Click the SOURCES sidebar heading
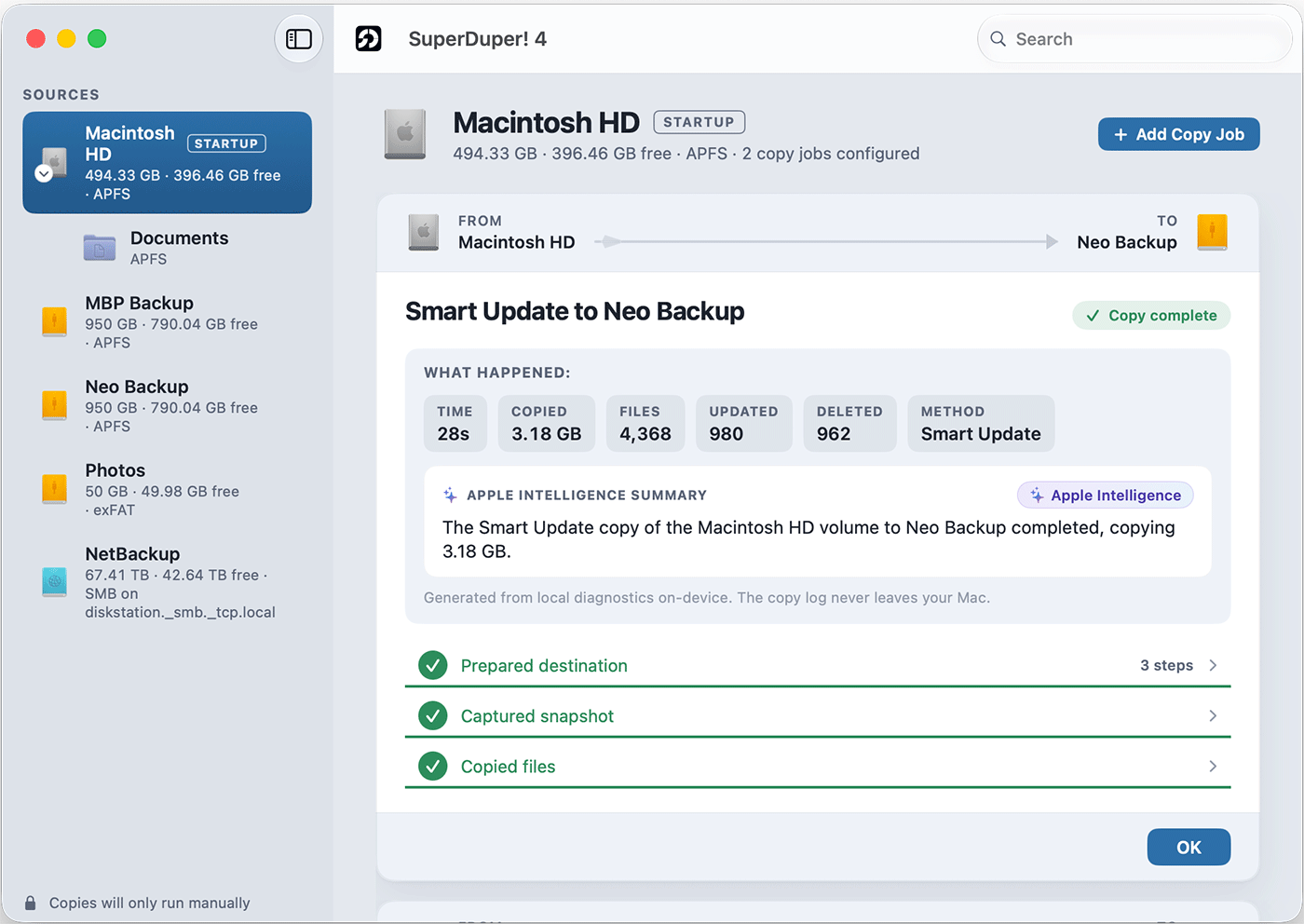Viewport: 1304px width, 924px height. 61,95
